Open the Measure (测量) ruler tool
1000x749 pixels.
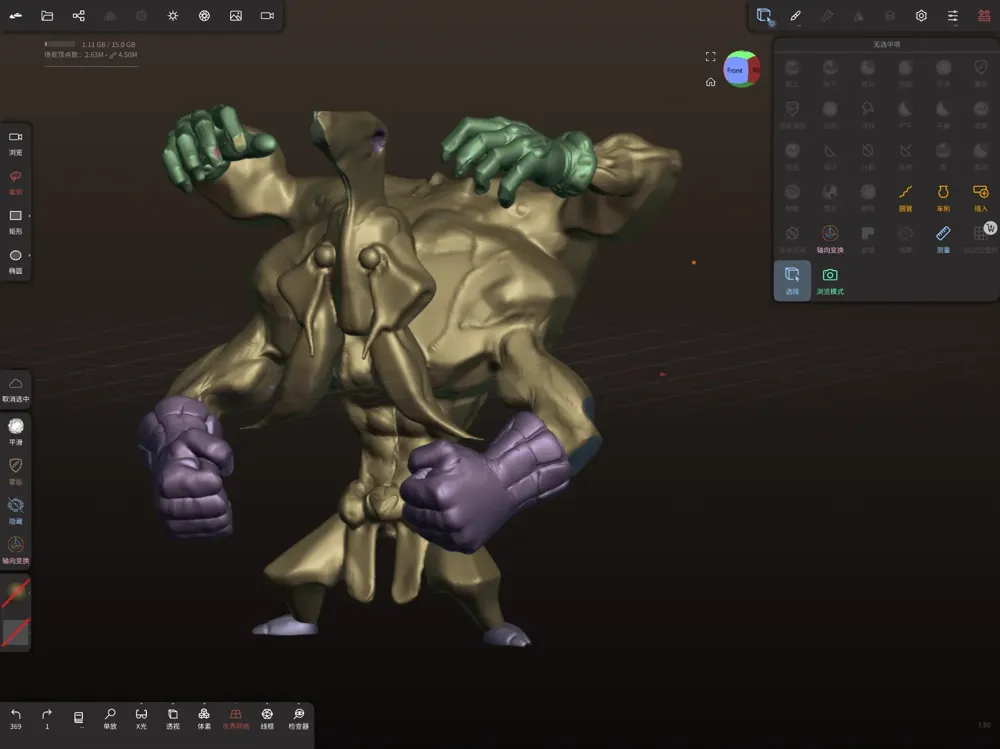point(943,239)
